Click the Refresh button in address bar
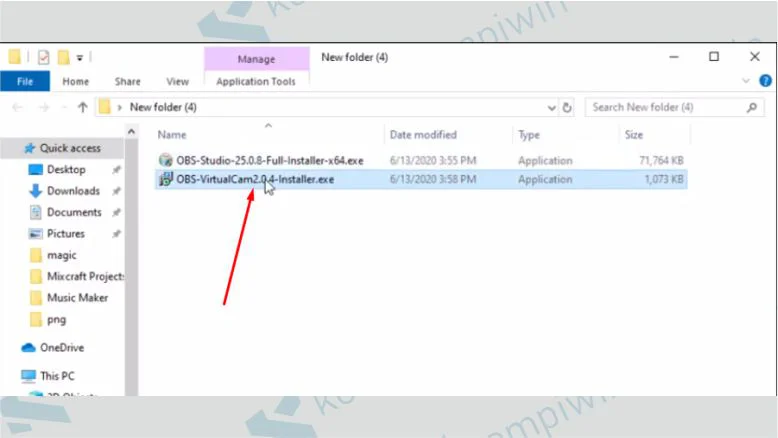Viewport: 778px width, 438px height. click(x=567, y=107)
